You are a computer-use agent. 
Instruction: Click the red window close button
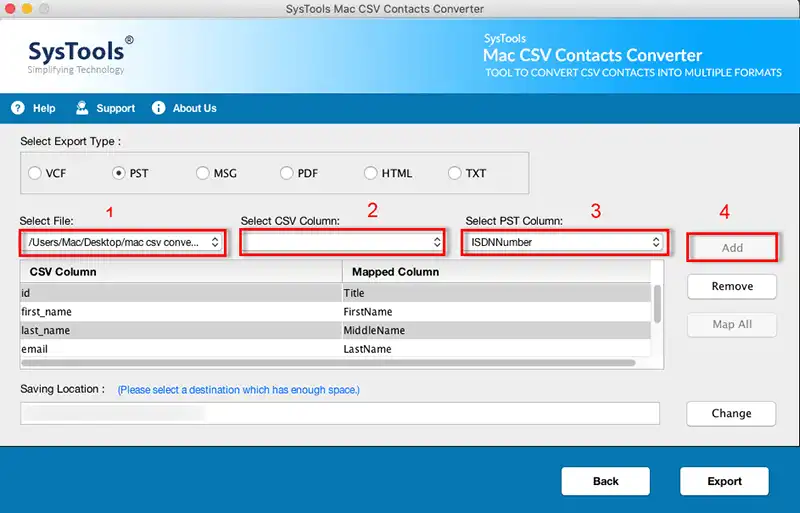tap(10, 9)
